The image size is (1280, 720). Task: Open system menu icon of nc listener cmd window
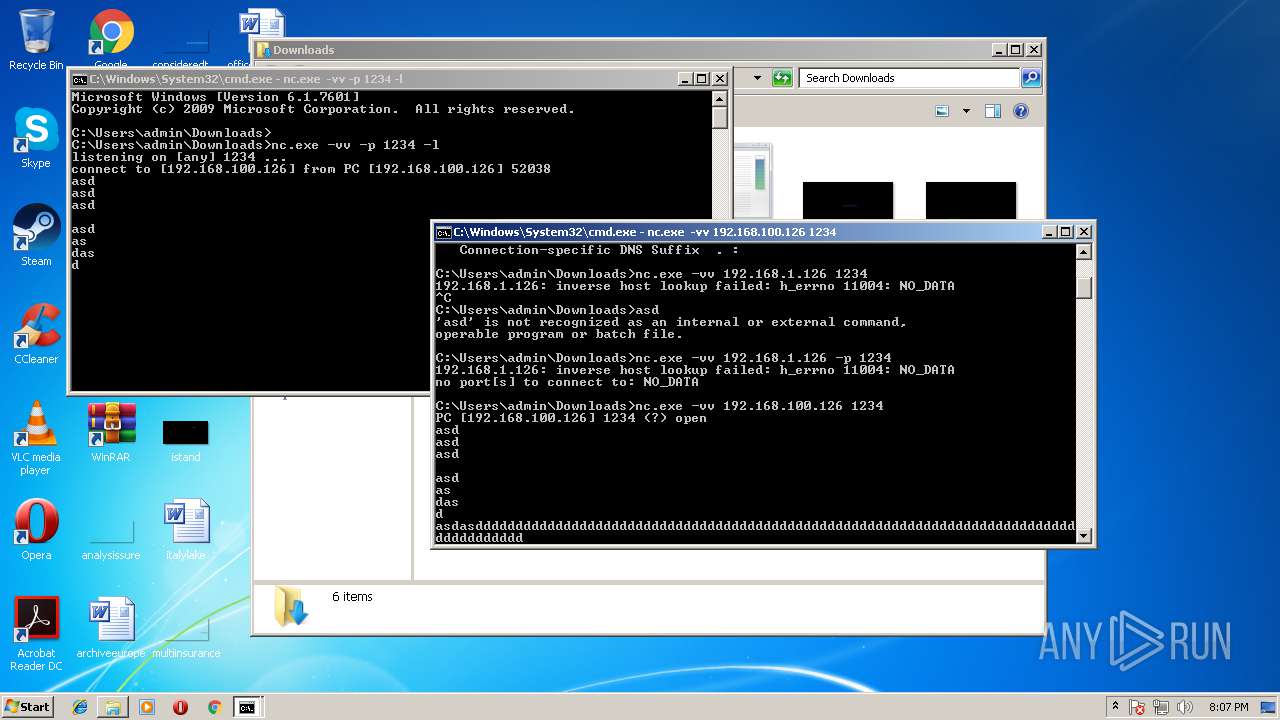(x=79, y=79)
